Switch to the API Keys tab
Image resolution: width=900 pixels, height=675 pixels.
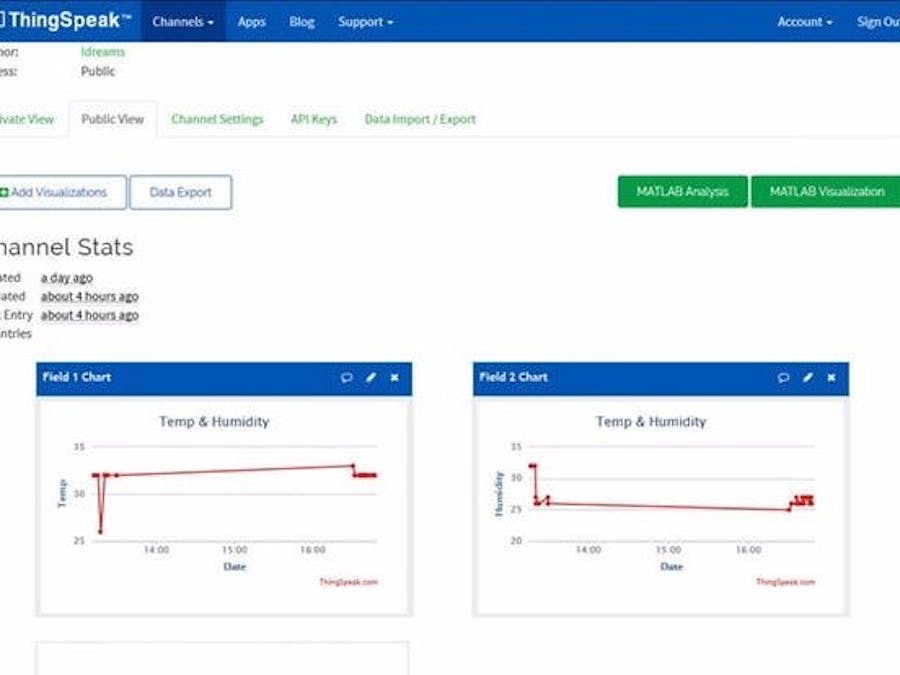(314, 118)
